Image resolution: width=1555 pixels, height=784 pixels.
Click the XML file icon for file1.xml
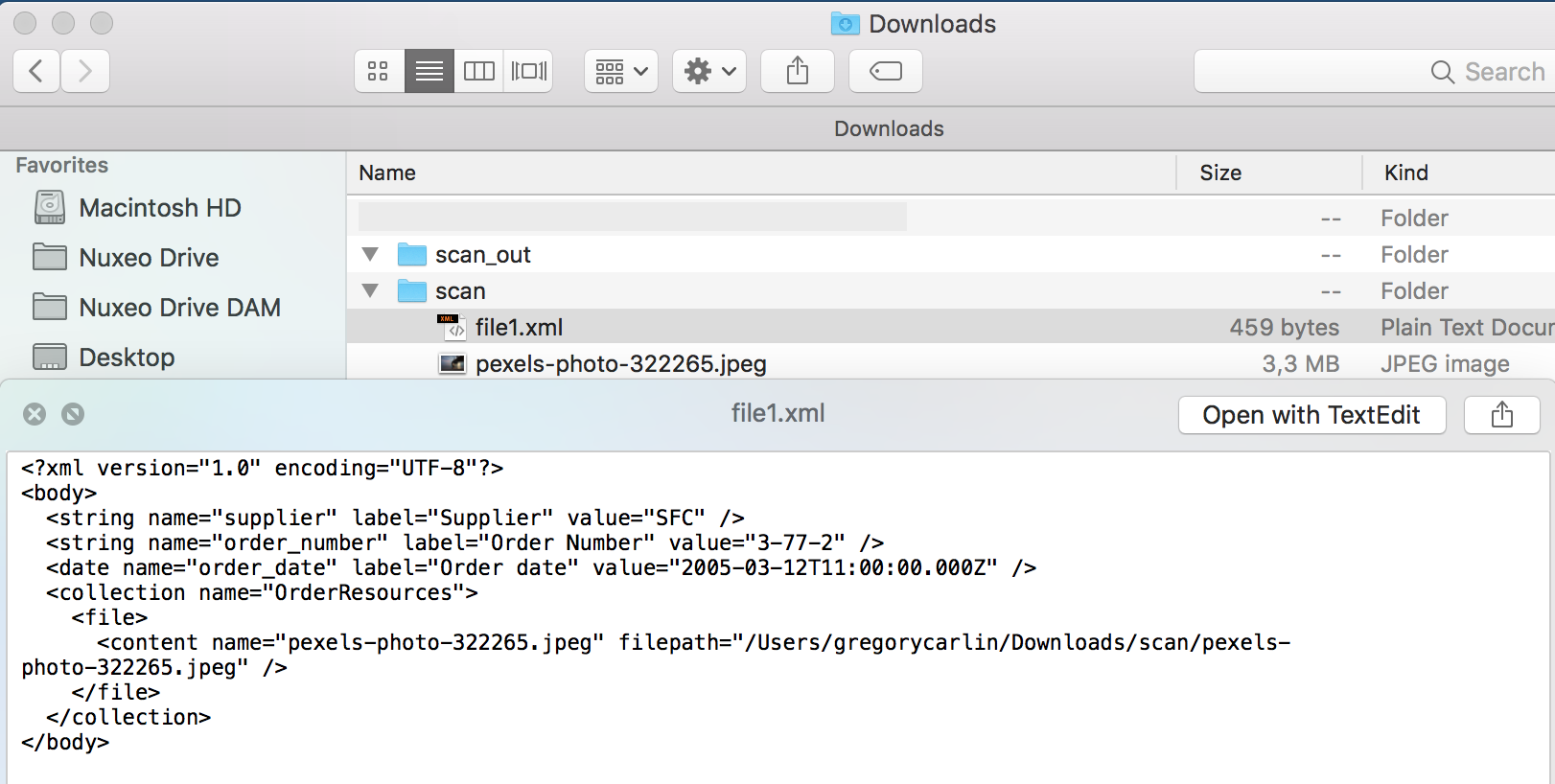click(x=452, y=327)
